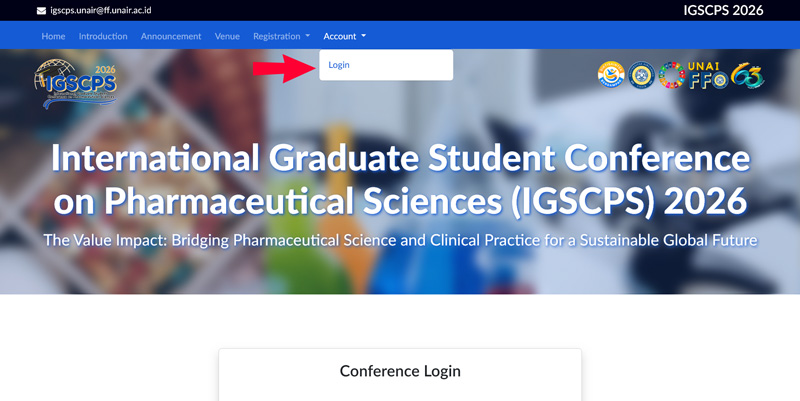Viewport: 800px width, 401px height.
Task: Open the Announcement page
Action: click(171, 36)
